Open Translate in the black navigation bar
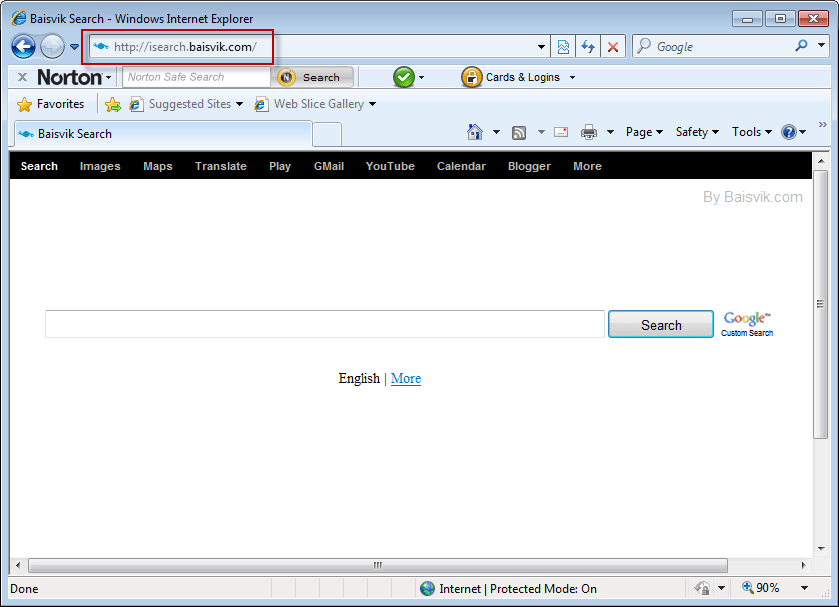The image size is (839, 607). (220, 166)
